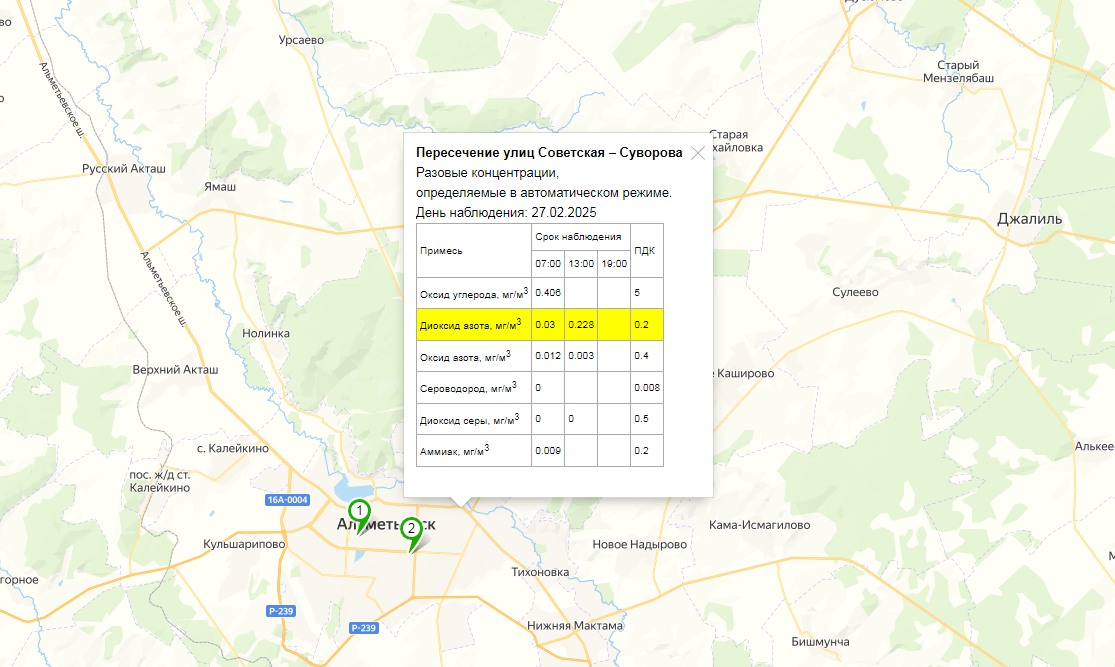
Task: Click the Кульшарипово place label
Action: click(x=244, y=545)
